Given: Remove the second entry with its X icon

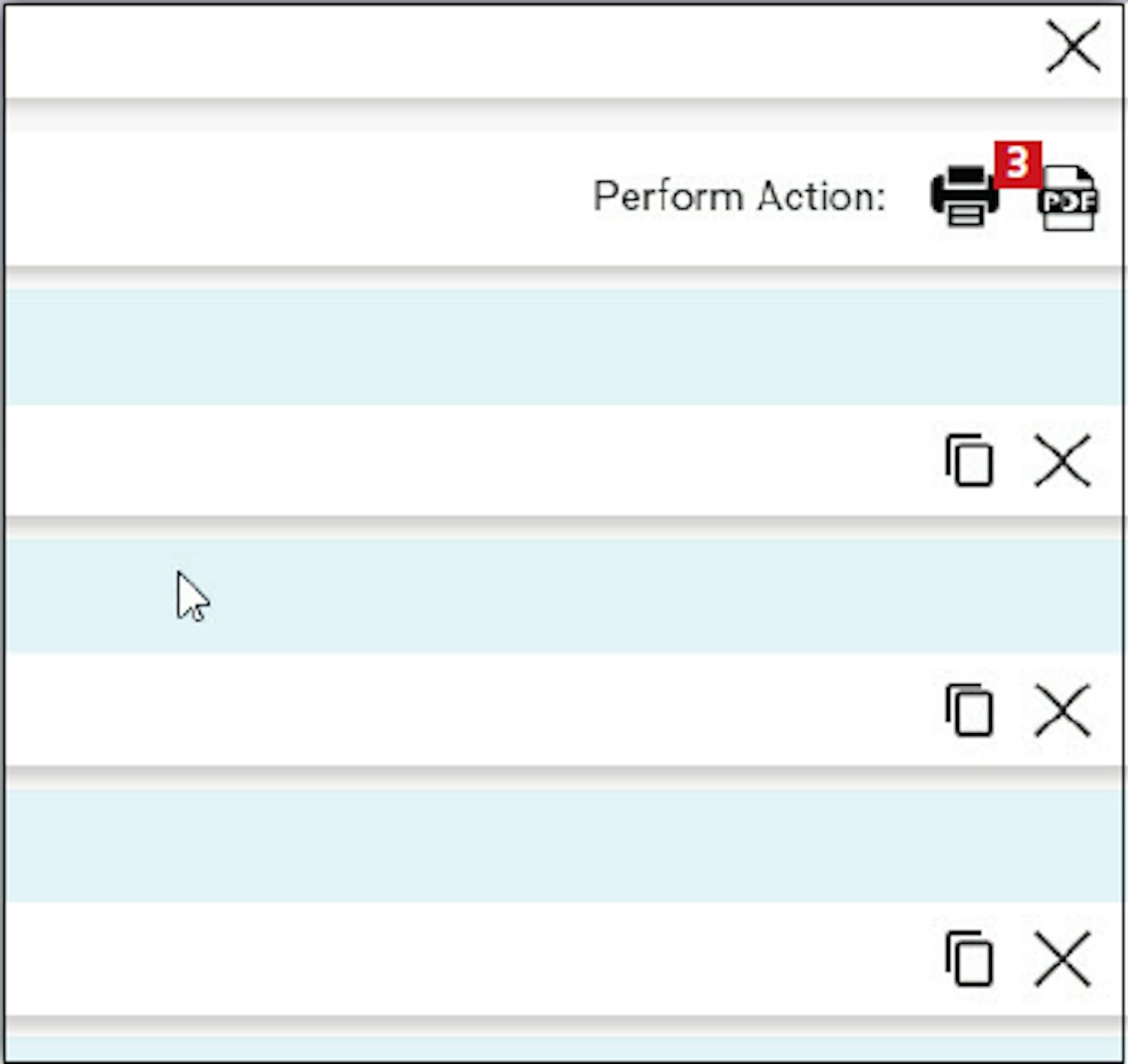Looking at the screenshot, I should [1062, 710].
